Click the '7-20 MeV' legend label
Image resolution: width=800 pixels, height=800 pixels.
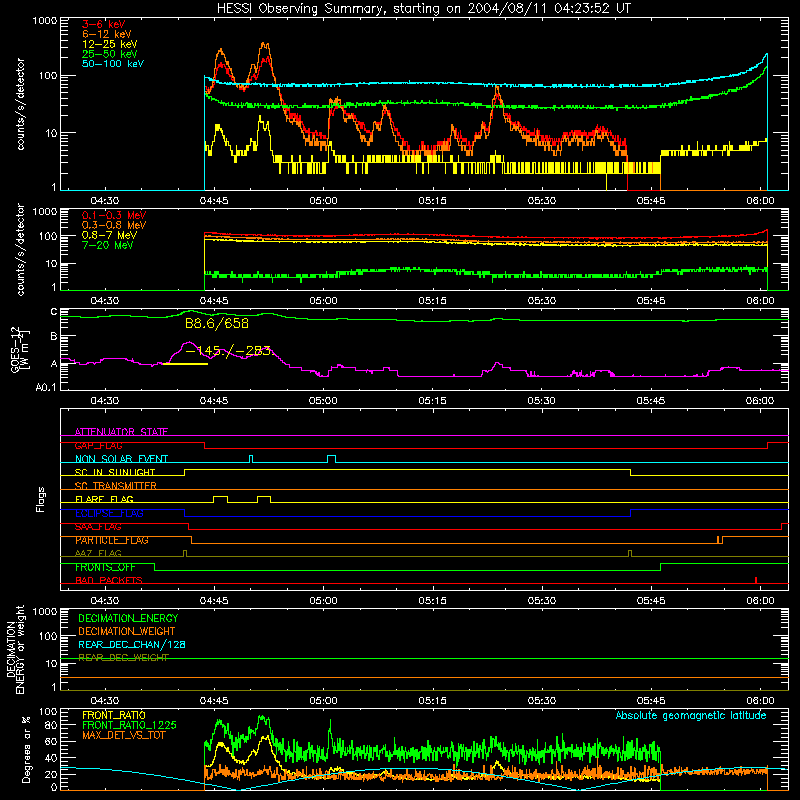point(108,245)
